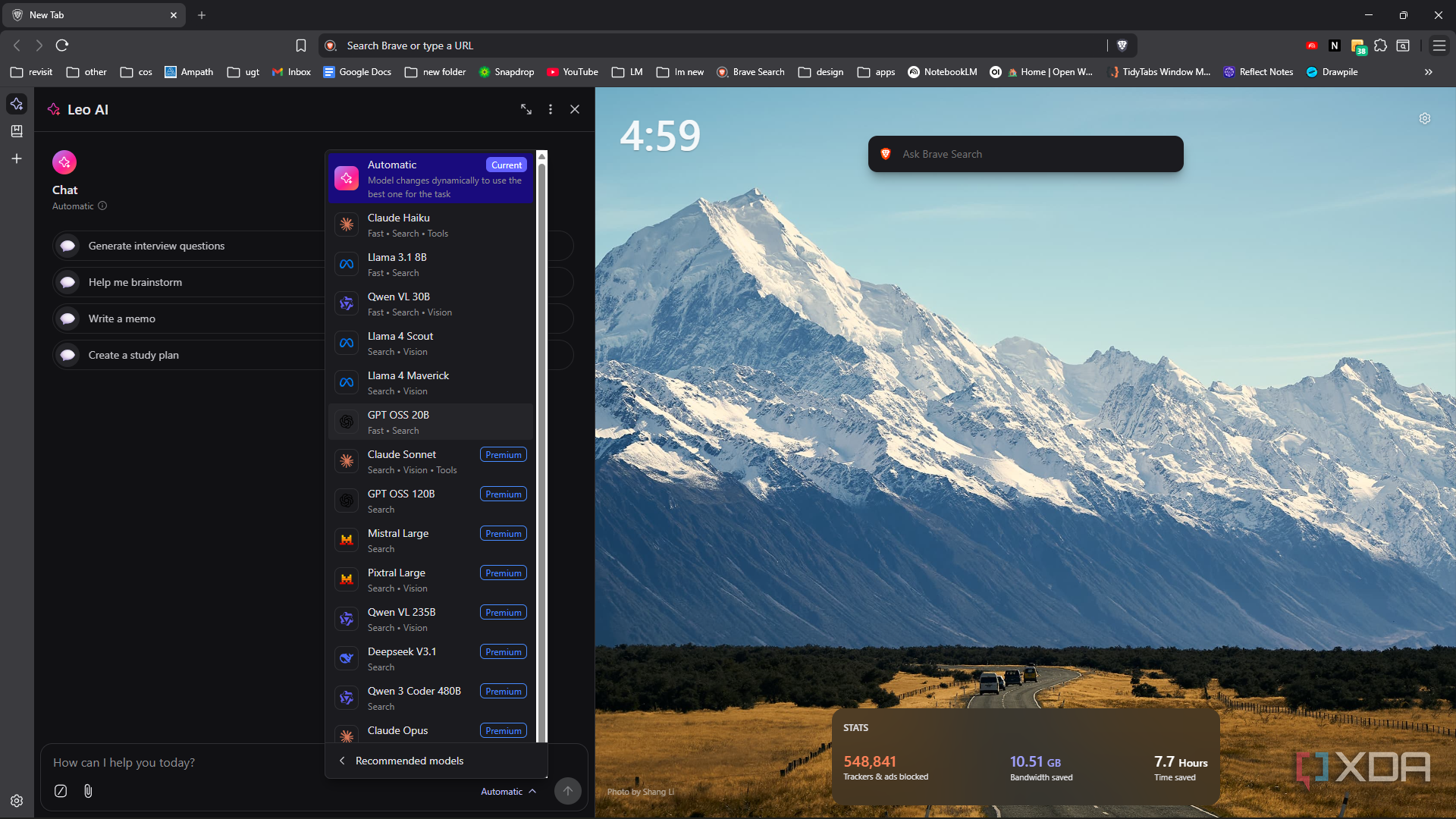The height and width of the screenshot is (819, 1456).
Task: Open the Leo AI sidebar icon
Action: (17, 104)
